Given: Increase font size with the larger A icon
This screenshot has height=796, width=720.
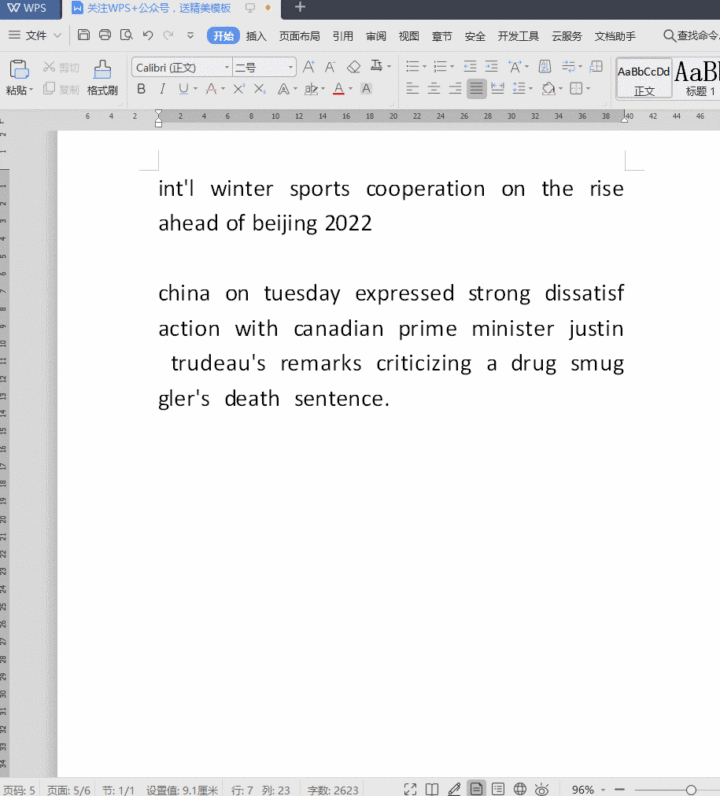Looking at the screenshot, I should [x=308, y=67].
